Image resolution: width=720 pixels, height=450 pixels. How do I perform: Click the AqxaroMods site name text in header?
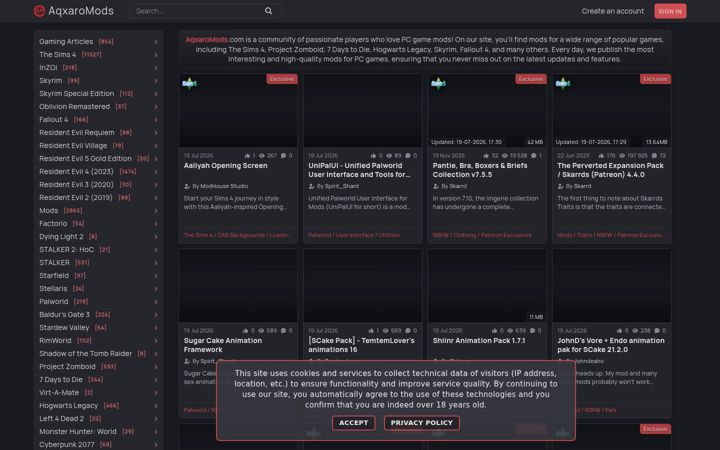click(x=81, y=11)
